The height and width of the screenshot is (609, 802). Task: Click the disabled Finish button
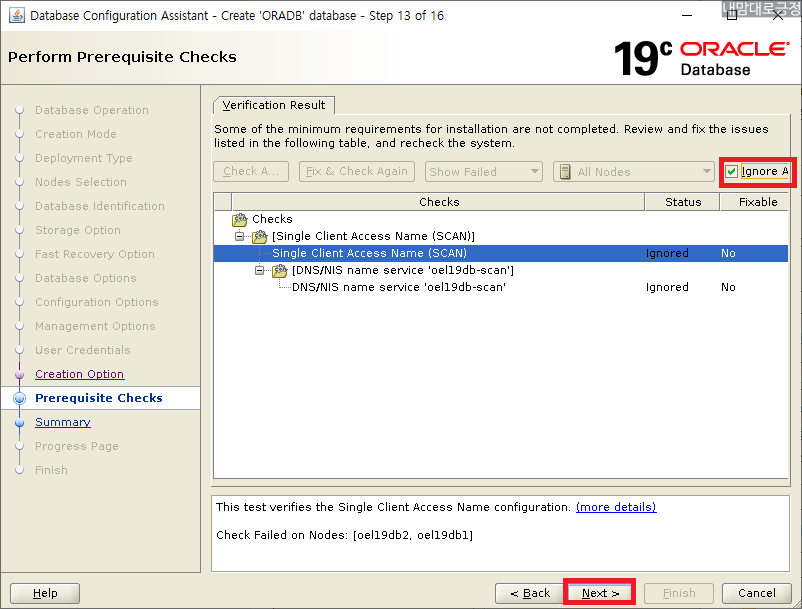[679, 593]
